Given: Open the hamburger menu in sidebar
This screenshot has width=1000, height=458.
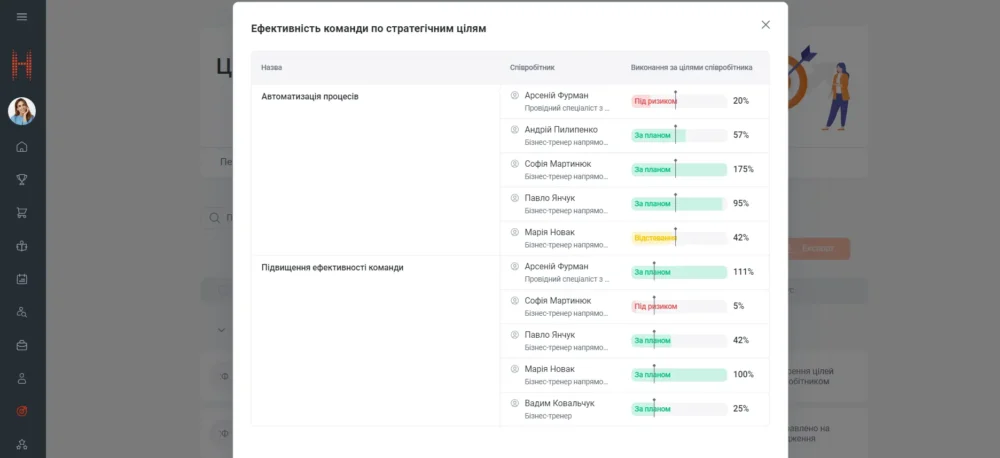Looking at the screenshot, I should pos(22,17).
